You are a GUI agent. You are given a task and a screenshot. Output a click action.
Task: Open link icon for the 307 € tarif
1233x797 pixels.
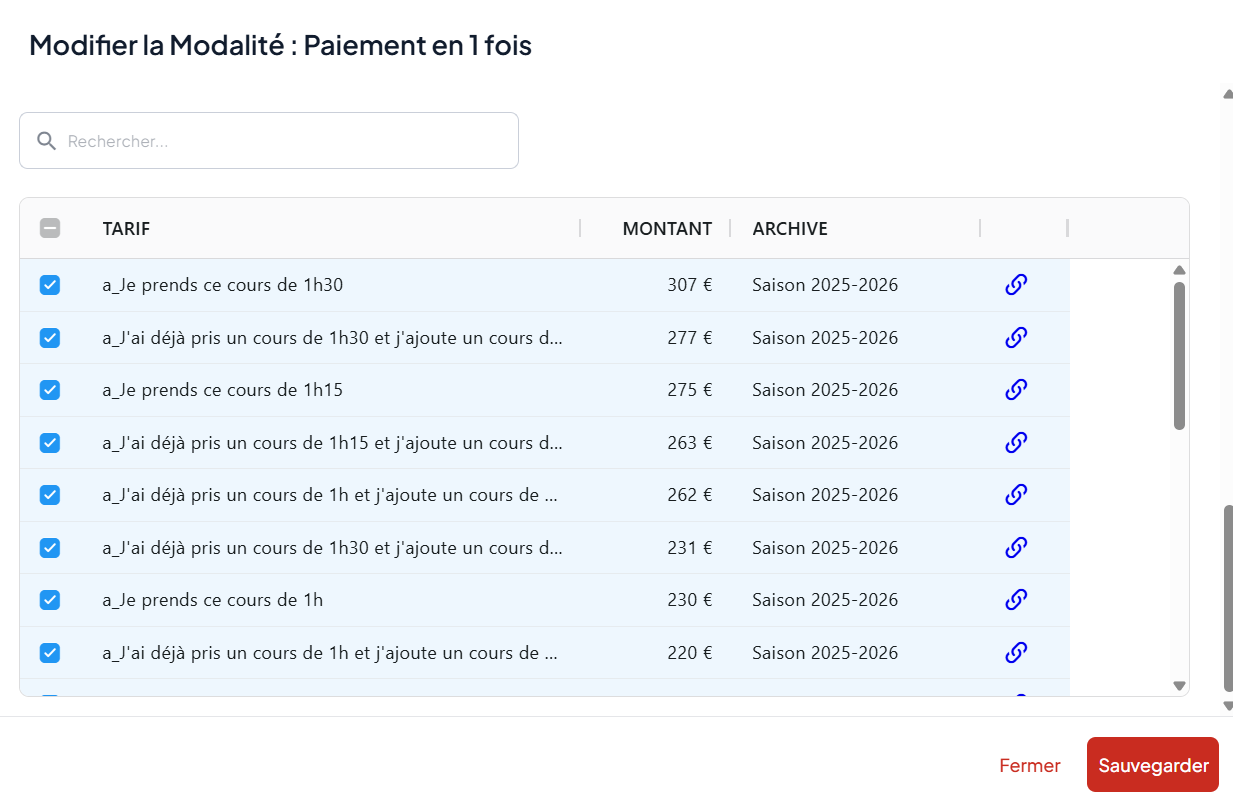[x=1015, y=285]
